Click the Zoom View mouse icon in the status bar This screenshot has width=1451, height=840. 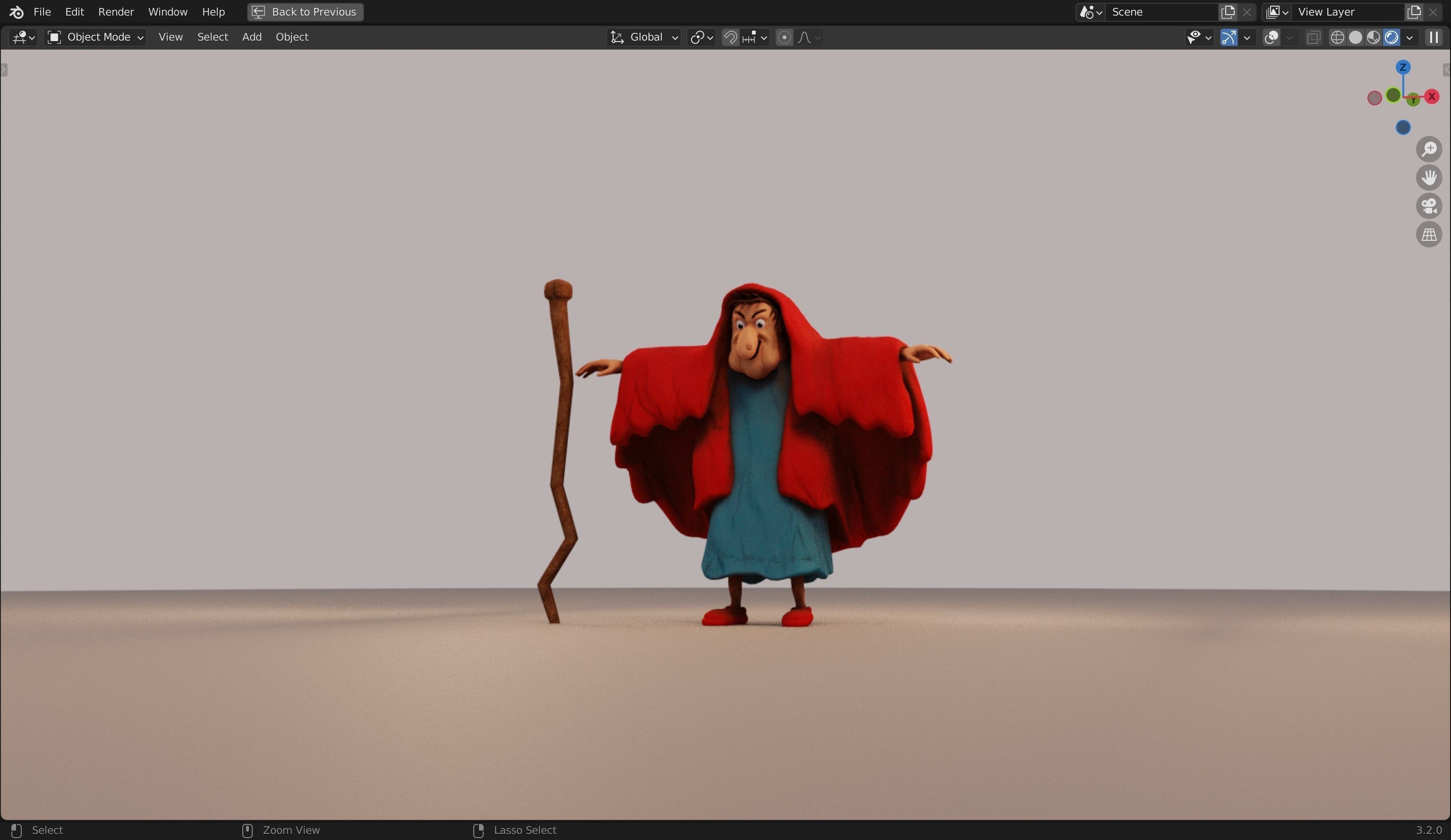pos(248,830)
